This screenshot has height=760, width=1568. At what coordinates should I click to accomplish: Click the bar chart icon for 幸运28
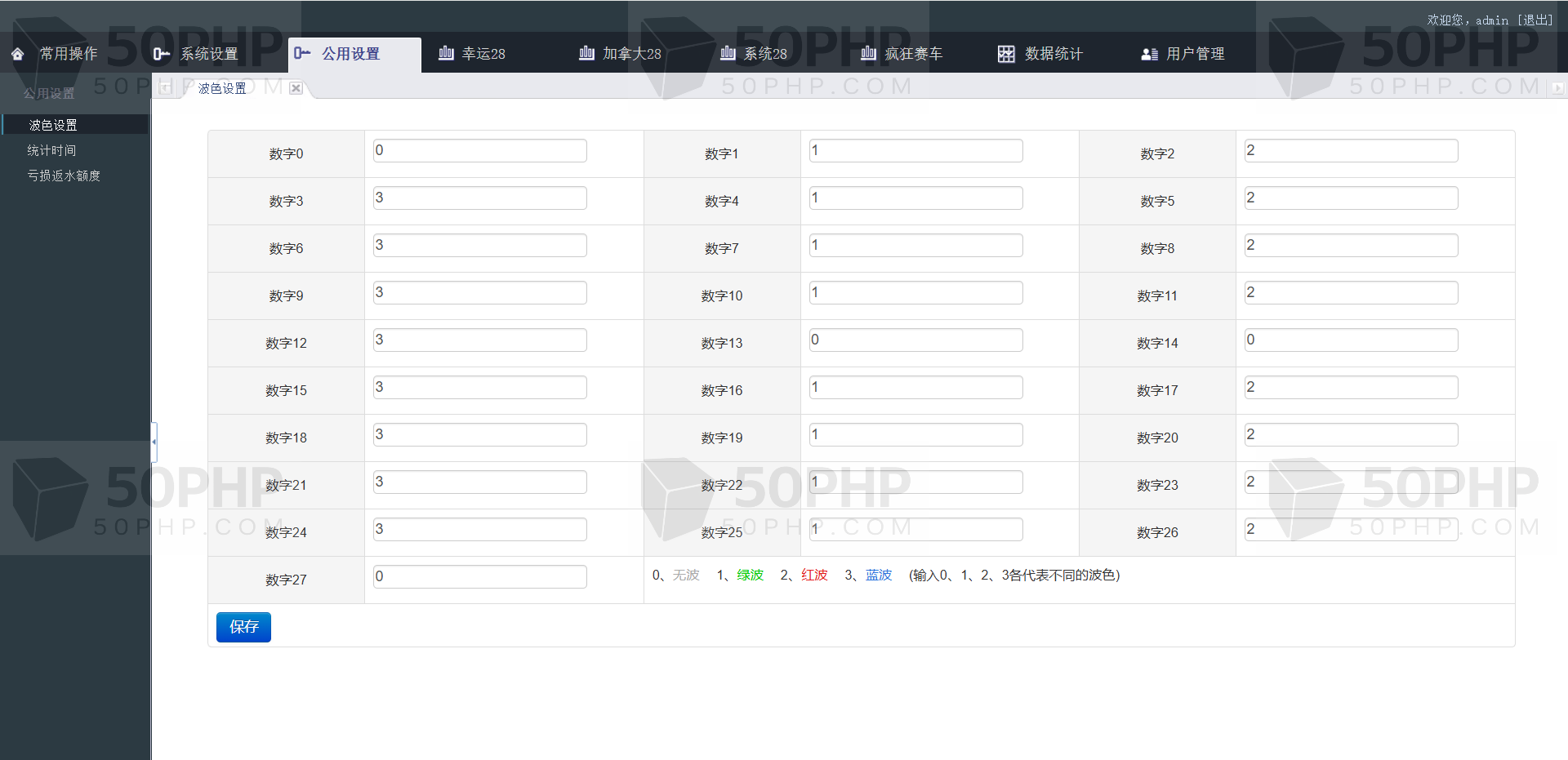click(446, 53)
